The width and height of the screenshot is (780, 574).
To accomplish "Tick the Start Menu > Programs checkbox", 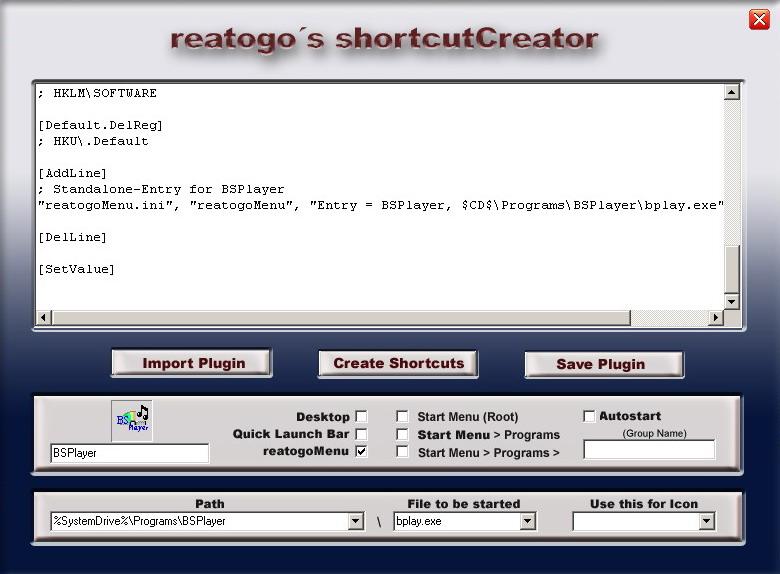I will click(x=402, y=434).
